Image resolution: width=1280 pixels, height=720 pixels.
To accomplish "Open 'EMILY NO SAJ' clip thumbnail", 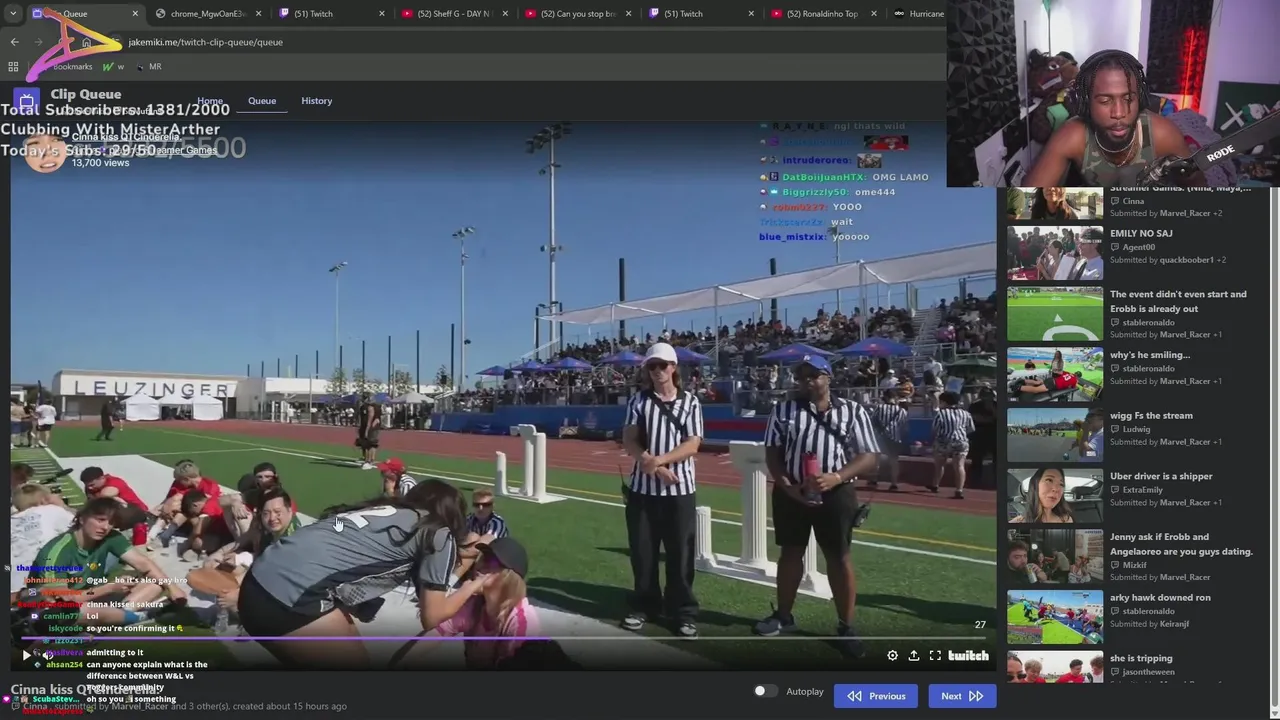I will click(x=1055, y=251).
